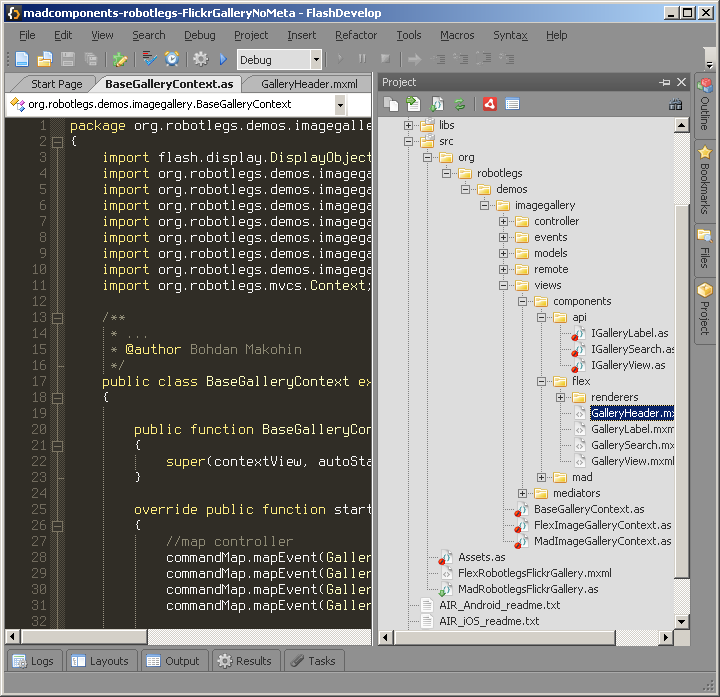Click the New Document toolbar icon
This screenshot has height=697, width=720.
coord(21,60)
